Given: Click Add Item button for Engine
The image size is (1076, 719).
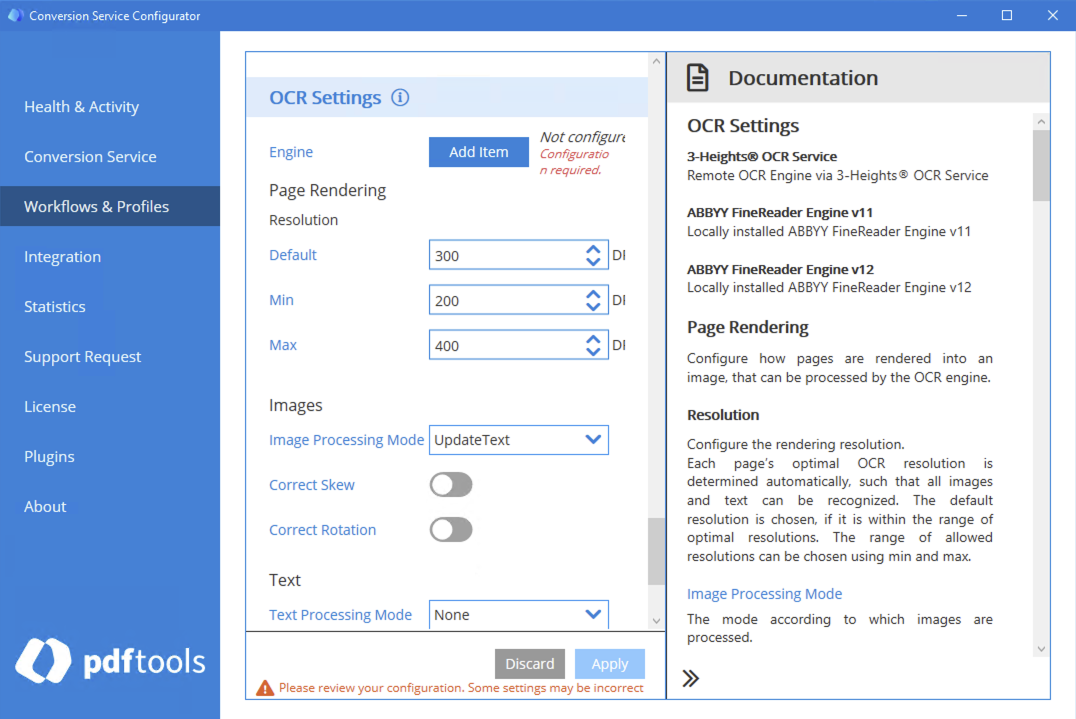Looking at the screenshot, I should (x=479, y=152).
